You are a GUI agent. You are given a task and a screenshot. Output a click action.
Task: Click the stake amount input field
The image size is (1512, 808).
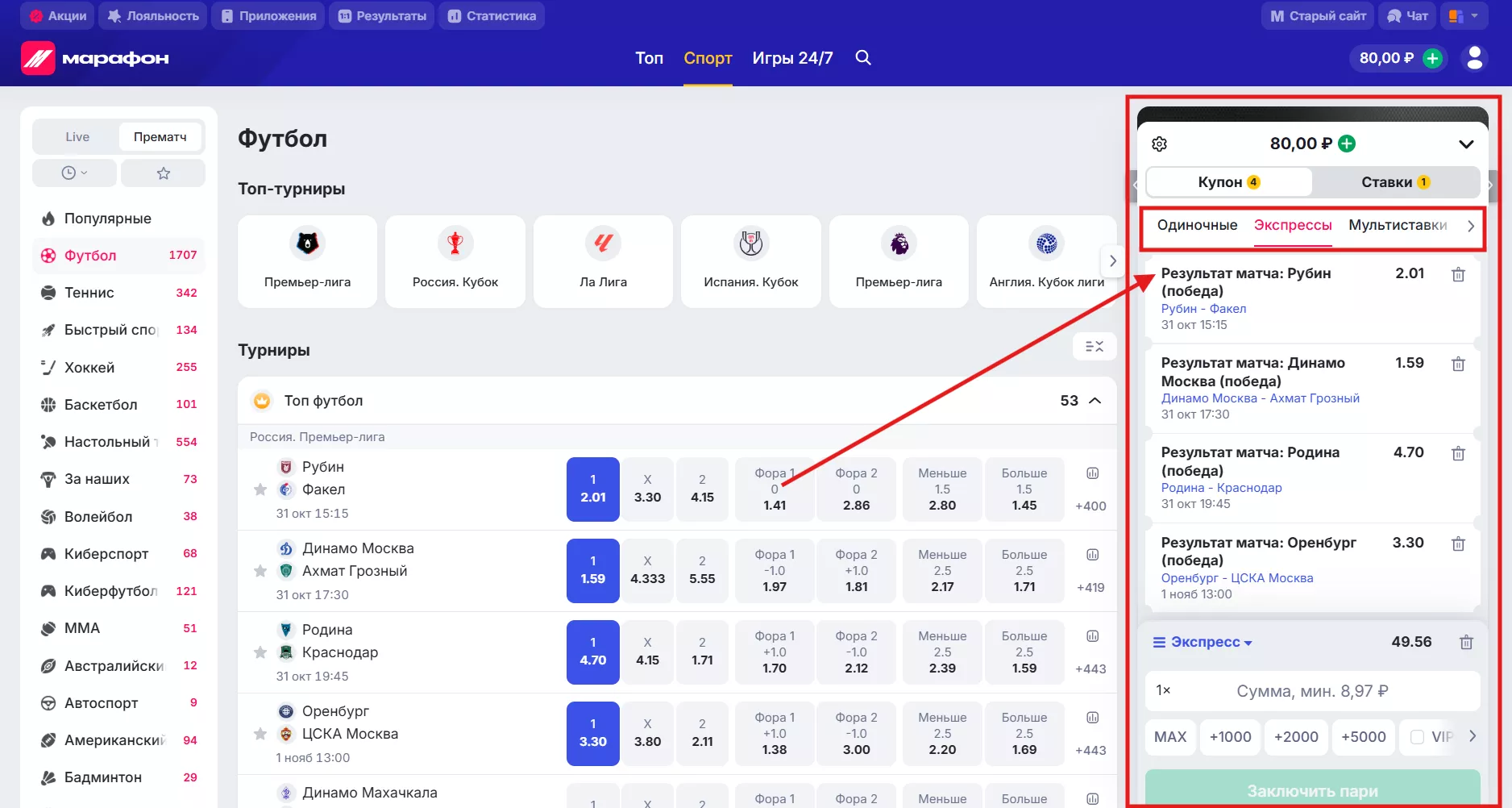click(1312, 691)
